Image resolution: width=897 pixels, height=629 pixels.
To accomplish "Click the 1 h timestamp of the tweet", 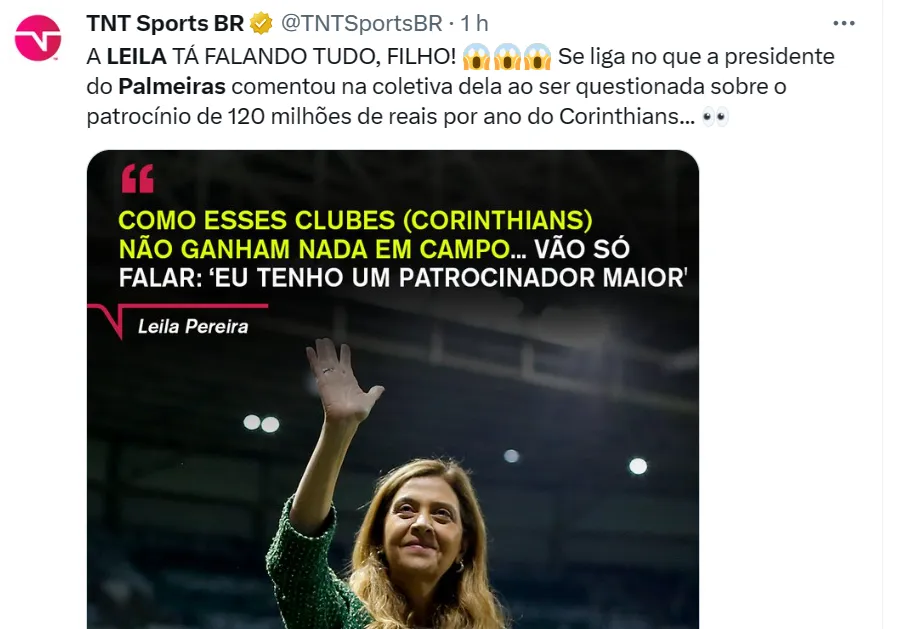I will (474, 23).
